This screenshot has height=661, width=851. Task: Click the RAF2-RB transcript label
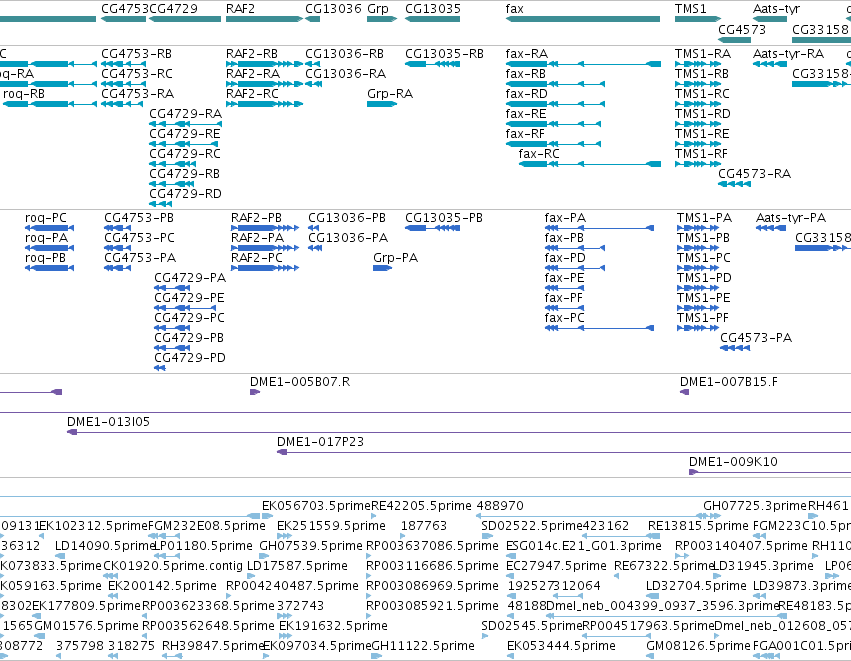[252, 54]
